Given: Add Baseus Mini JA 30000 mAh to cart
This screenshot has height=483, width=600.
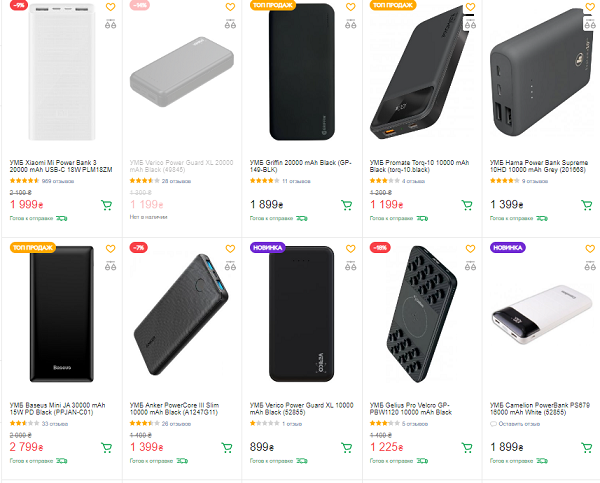Looking at the screenshot, I should [x=107, y=445].
